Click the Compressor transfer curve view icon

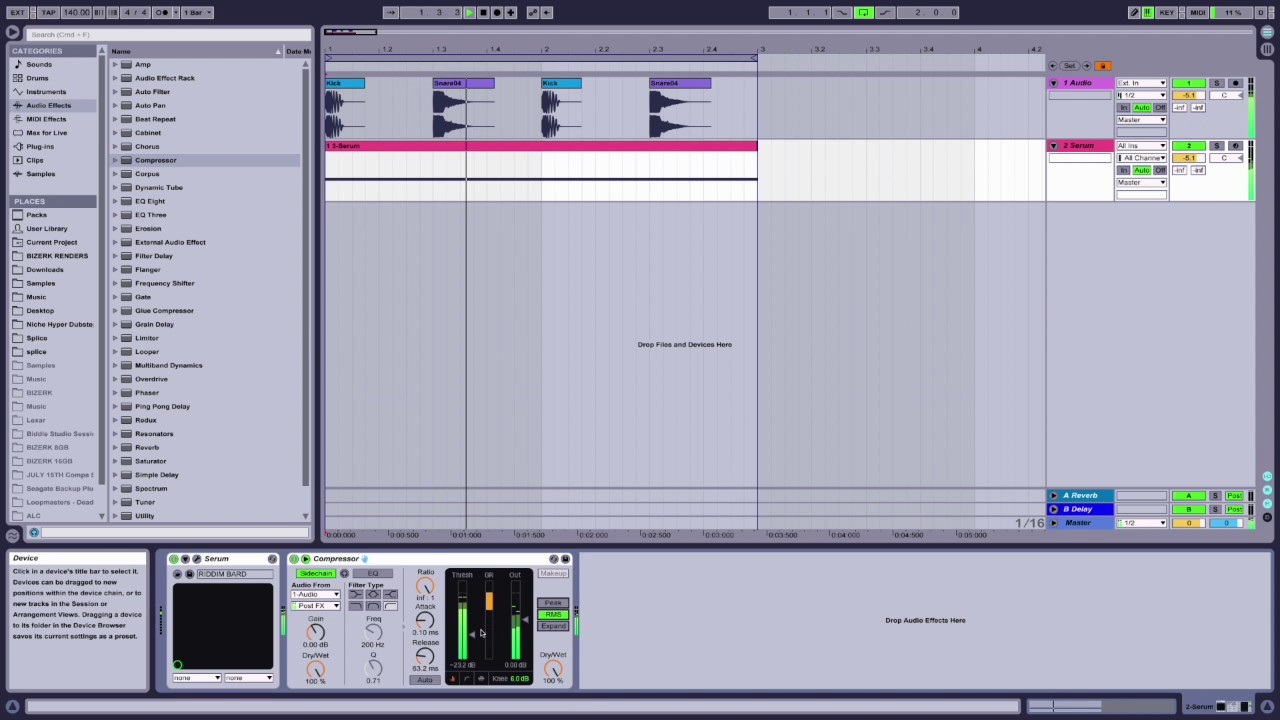[x=466, y=679]
